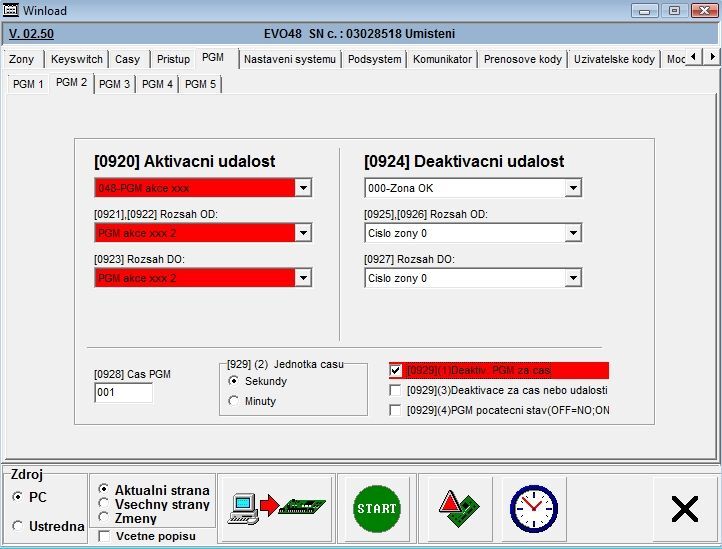722x549 pixels.
Task: Click the Cas PGM input field
Action: pos(123,393)
